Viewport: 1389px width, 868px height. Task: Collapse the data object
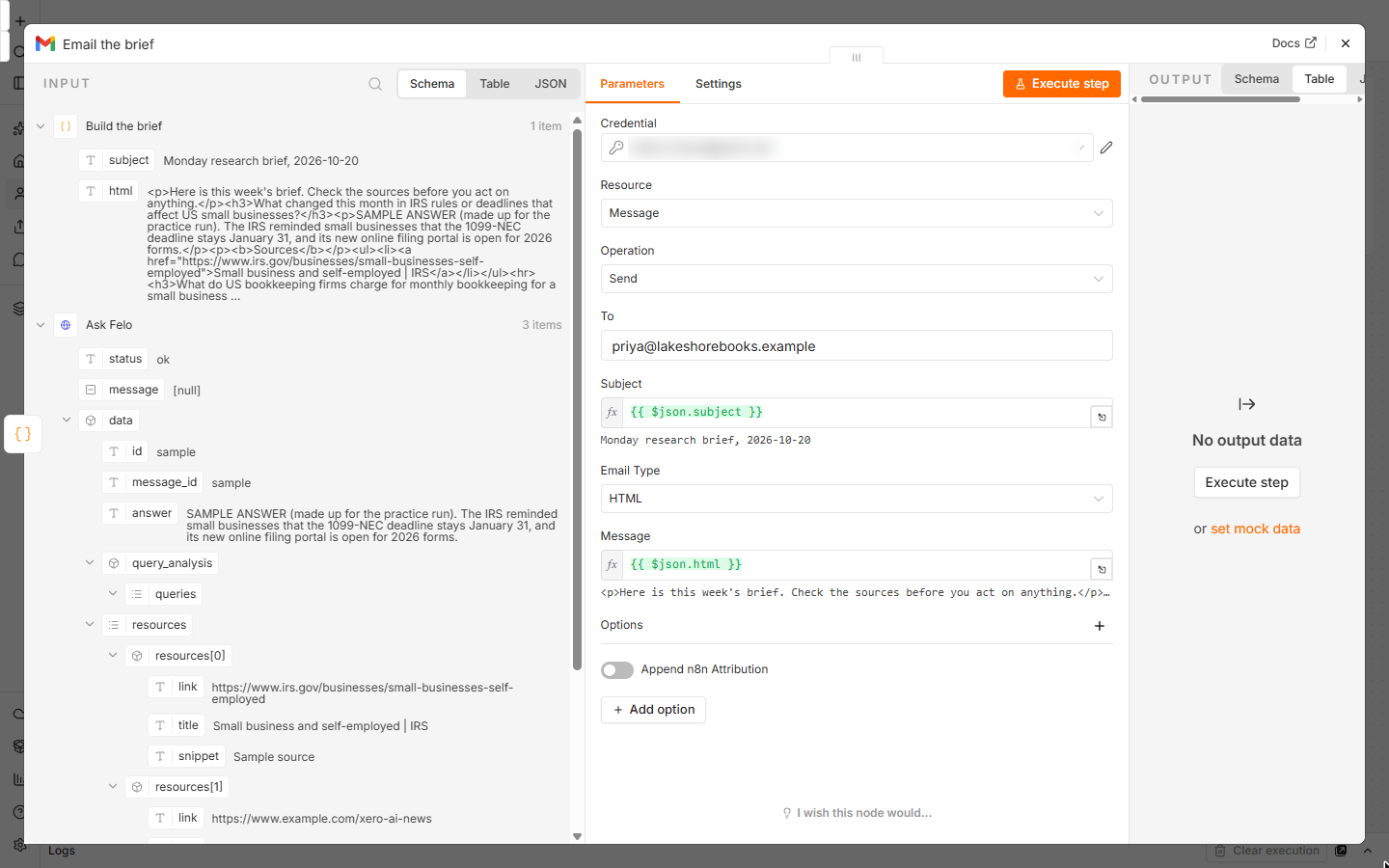coord(66,421)
